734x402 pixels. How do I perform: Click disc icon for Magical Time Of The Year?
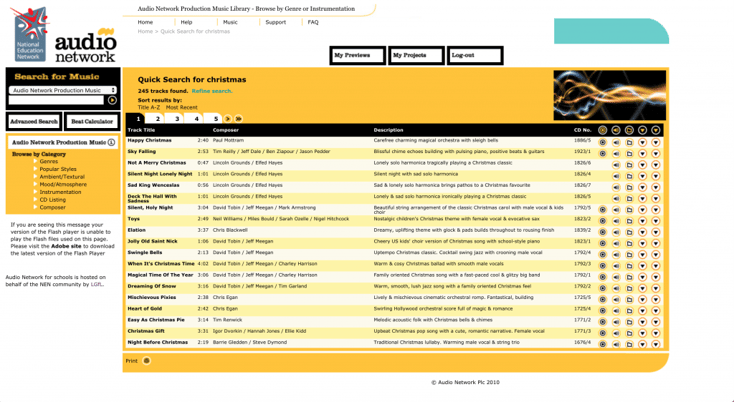tap(602, 277)
